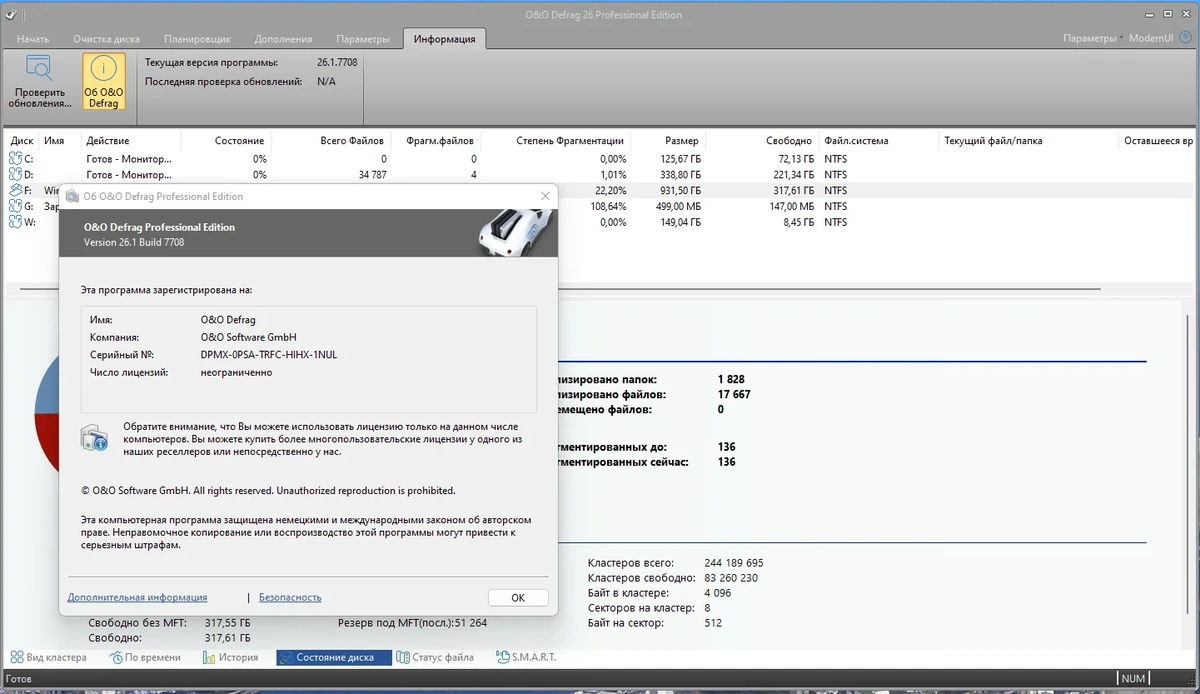The width and height of the screenshot is (1200, 694).
Task: Select the Информация ribbon tab
Action: pyautogui.click(x=445, y=39)
